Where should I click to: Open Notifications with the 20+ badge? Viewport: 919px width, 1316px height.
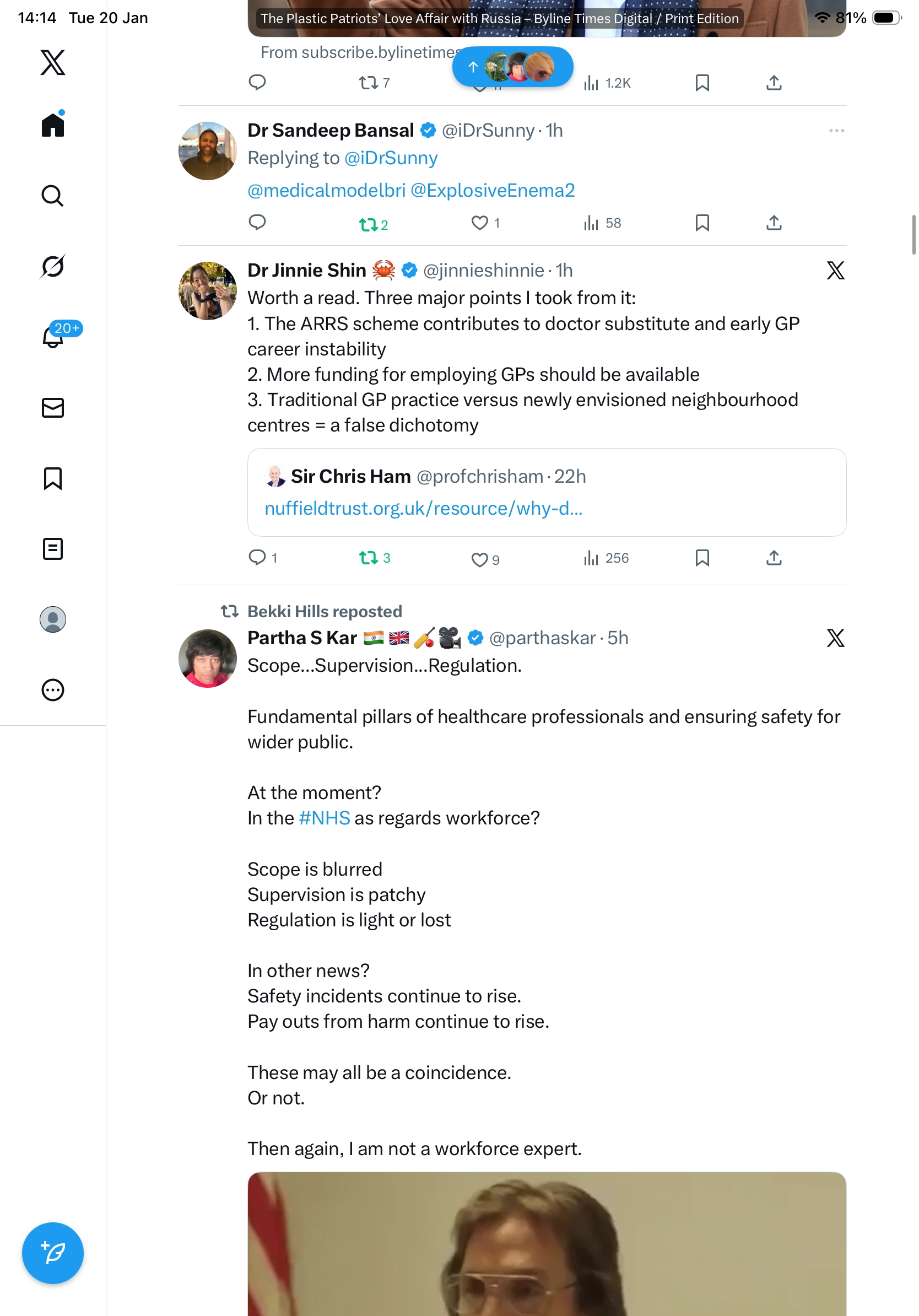tap(54, 337)
